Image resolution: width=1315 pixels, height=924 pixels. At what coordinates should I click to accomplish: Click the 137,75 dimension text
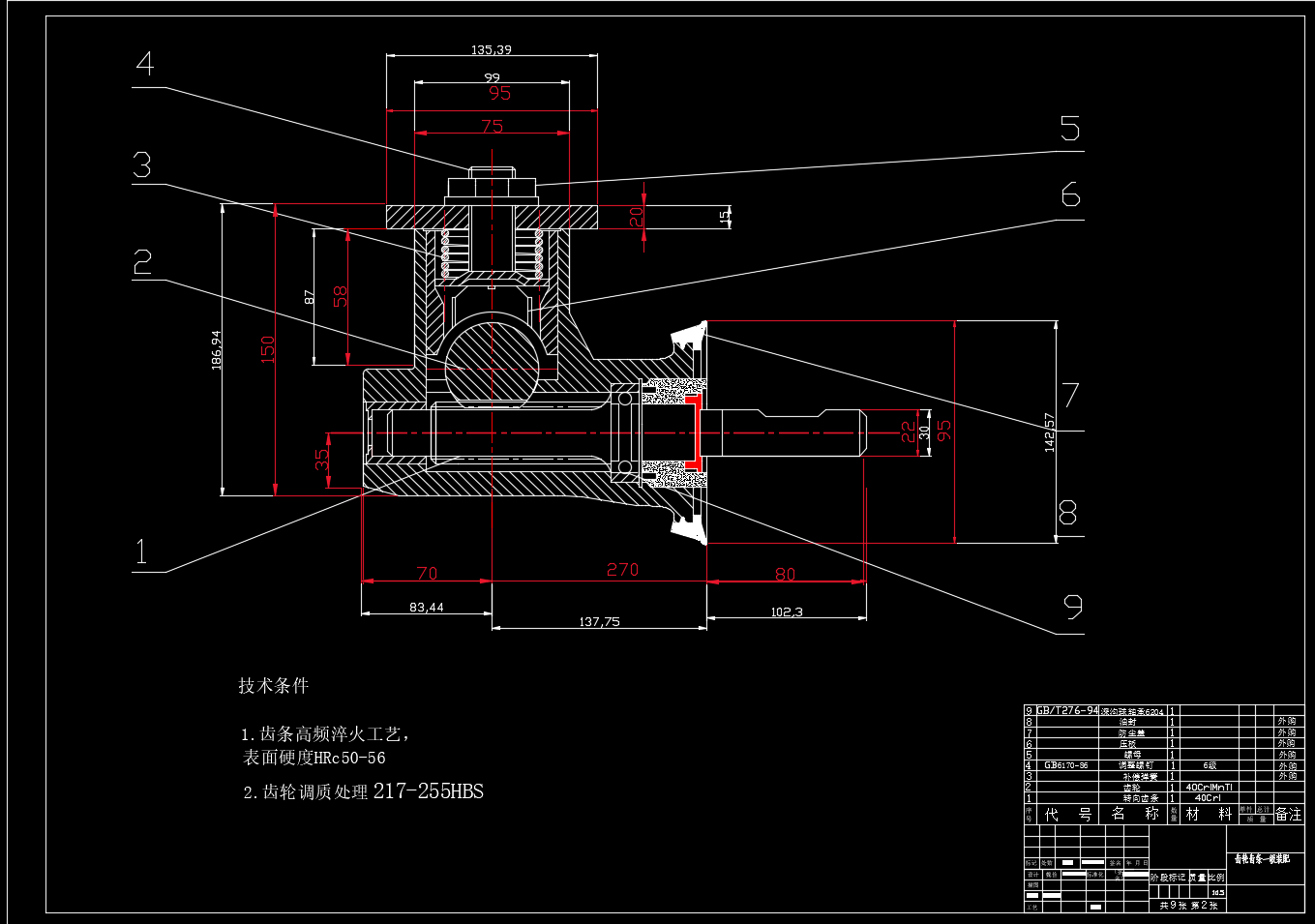[600, 622]
